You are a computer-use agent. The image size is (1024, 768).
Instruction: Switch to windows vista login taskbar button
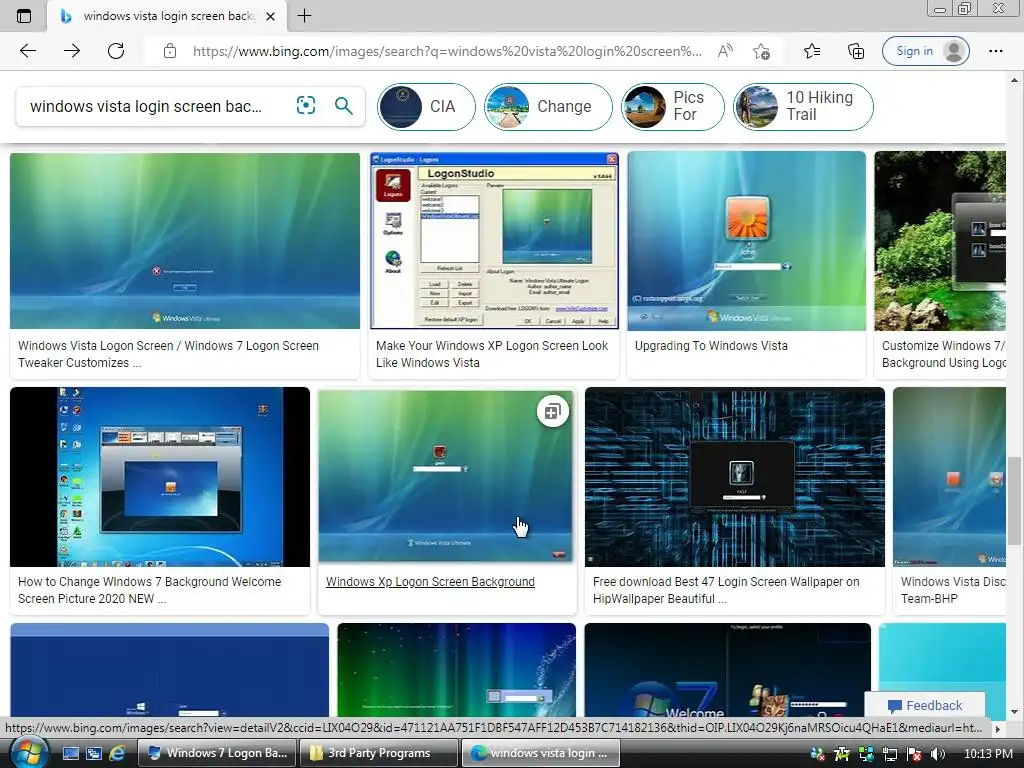click(541, 753)
